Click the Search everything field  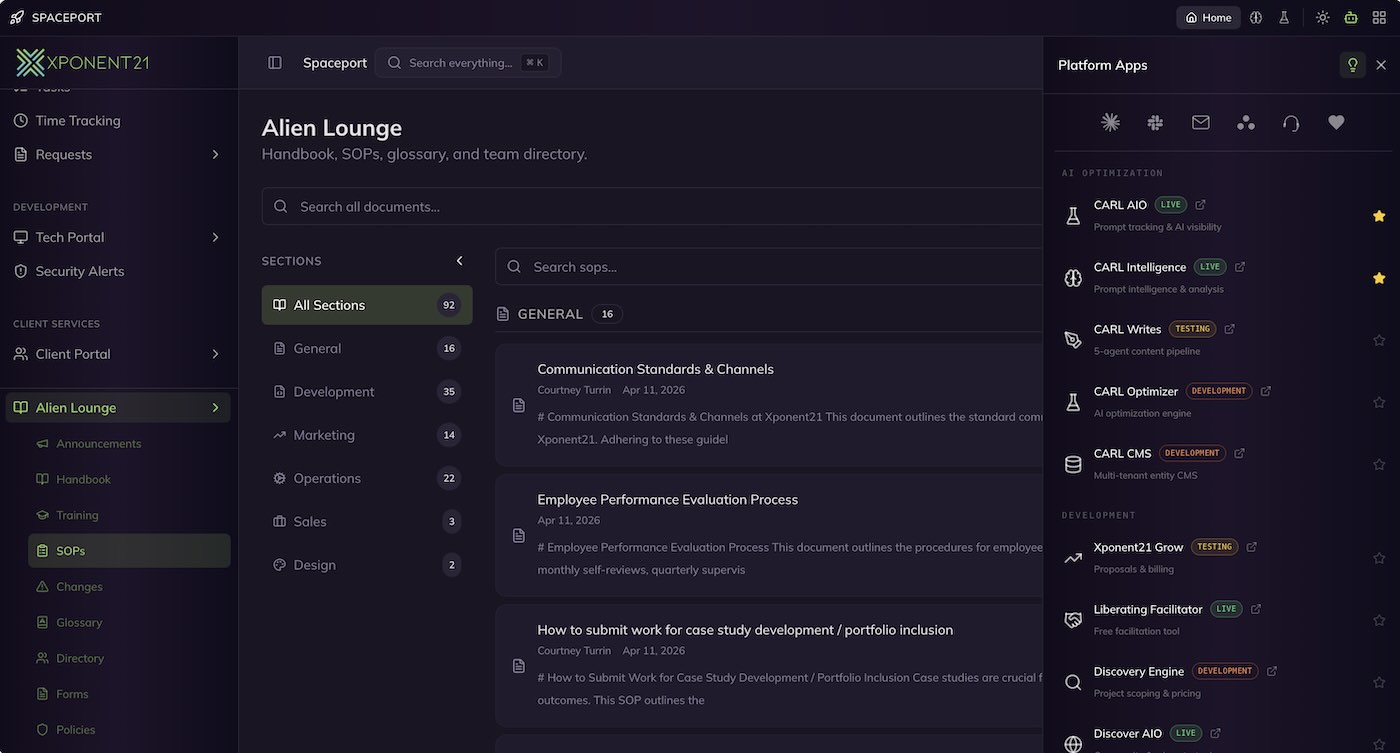point(468,63)
